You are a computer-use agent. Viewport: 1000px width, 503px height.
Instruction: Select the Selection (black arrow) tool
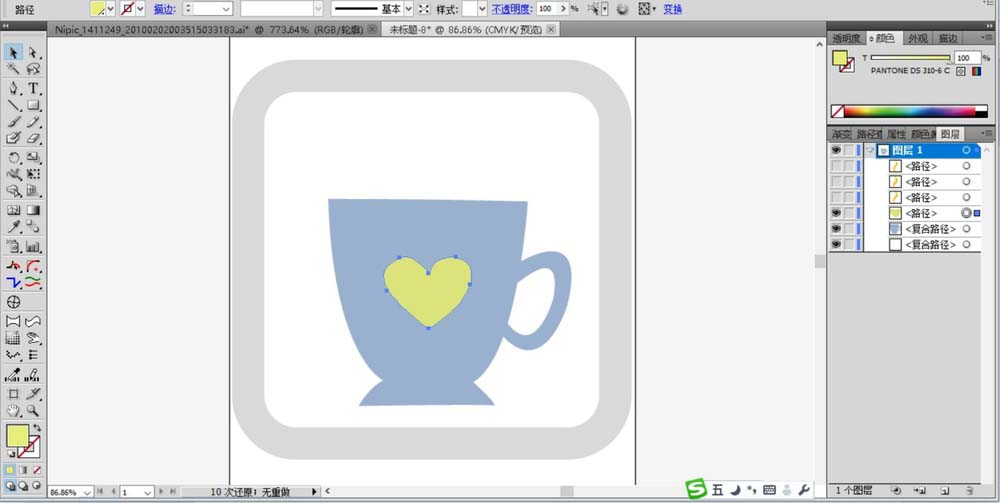13,52
